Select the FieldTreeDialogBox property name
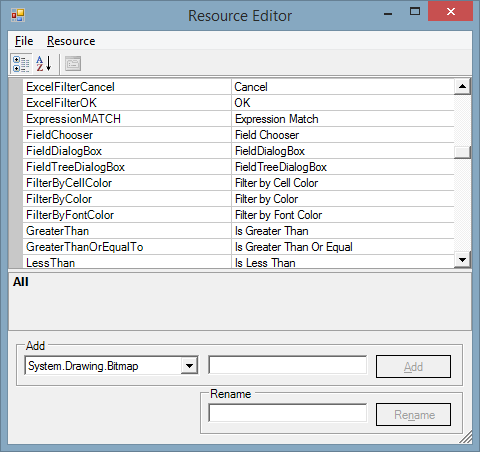Image resolution: width=480 pixels, height=452 pixels. (x=76, y=167)
